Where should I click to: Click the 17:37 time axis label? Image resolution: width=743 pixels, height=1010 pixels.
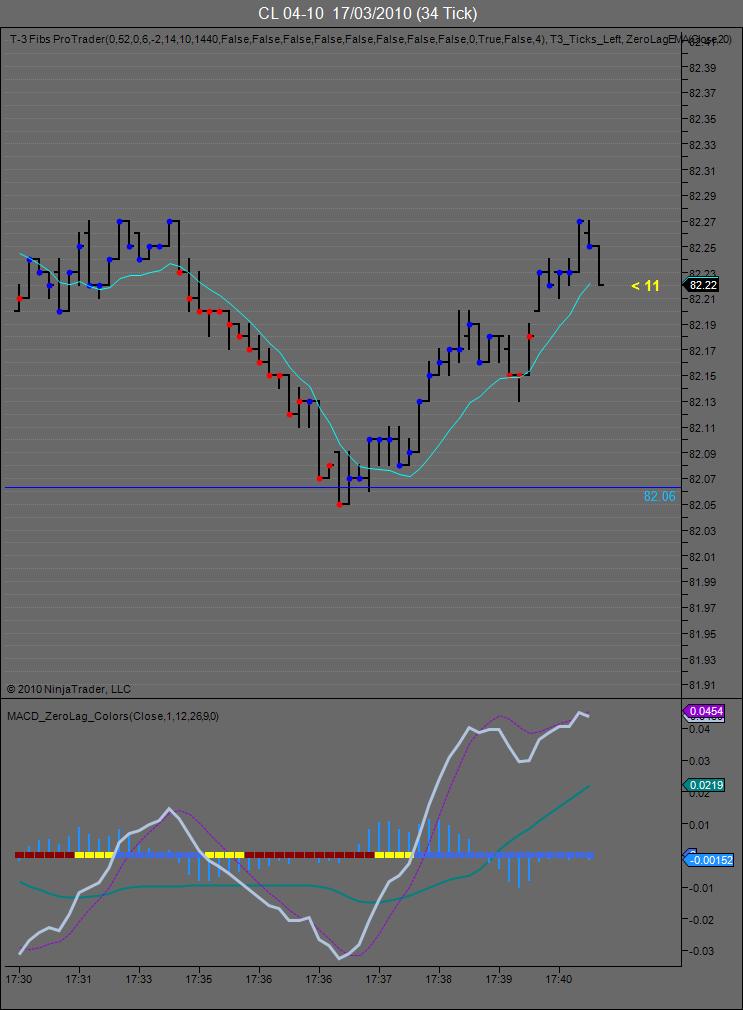pyautogui.click(x=378, y=979)
